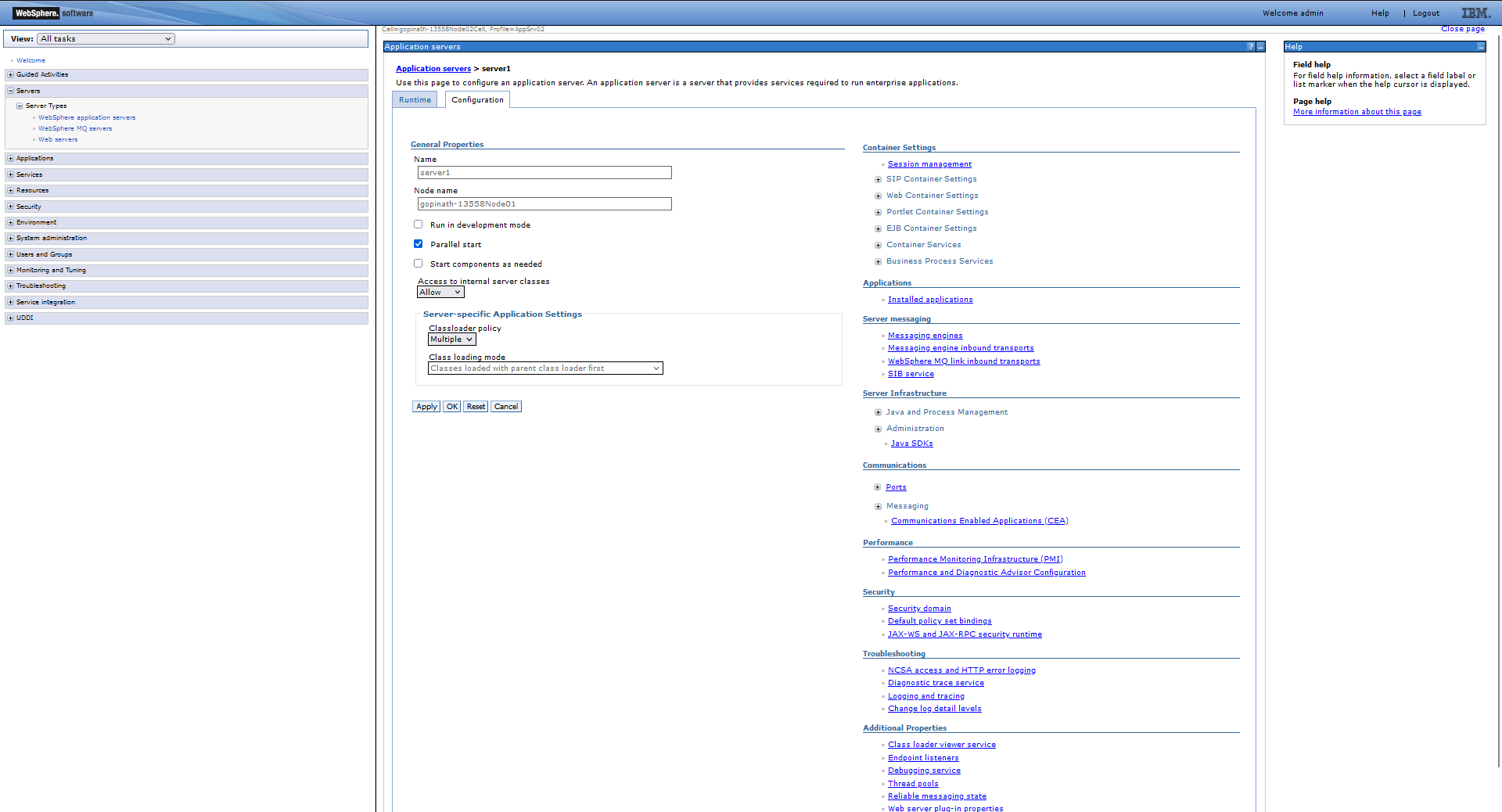Expand the Services navigation section
The image size is (1502, 812).
10,175
